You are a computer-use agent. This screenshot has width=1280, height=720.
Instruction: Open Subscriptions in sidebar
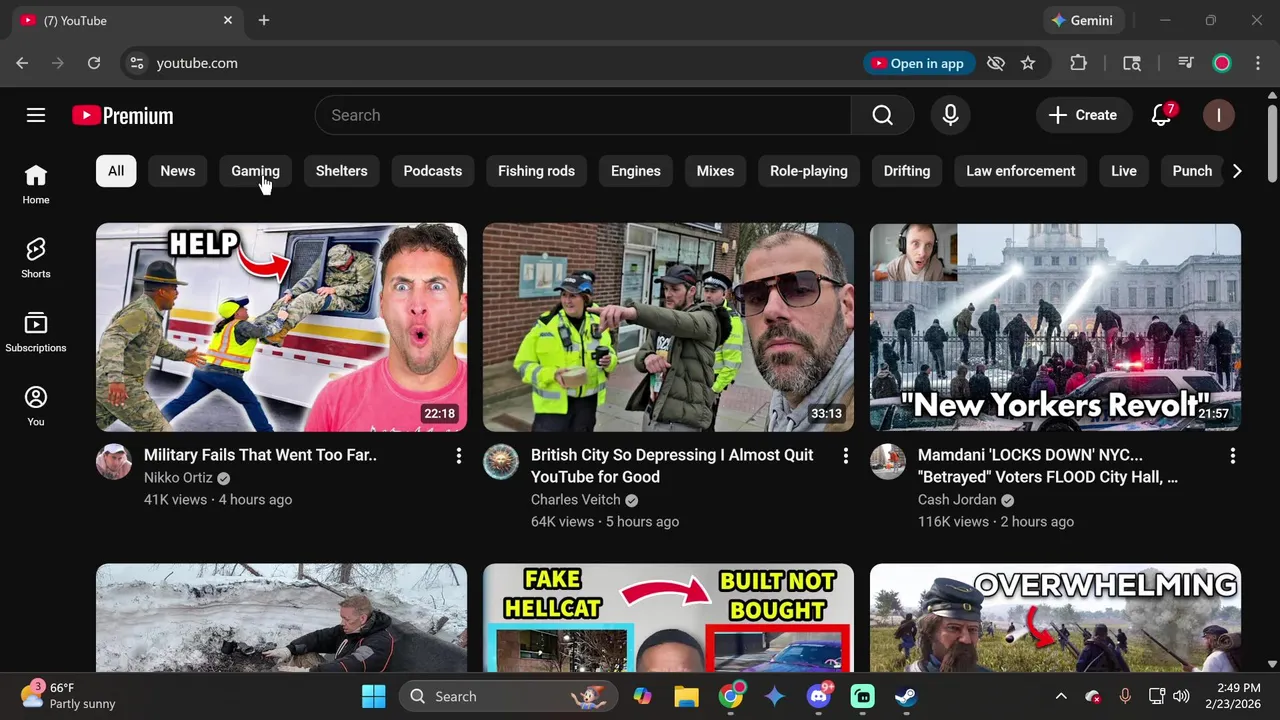point(36,333)
